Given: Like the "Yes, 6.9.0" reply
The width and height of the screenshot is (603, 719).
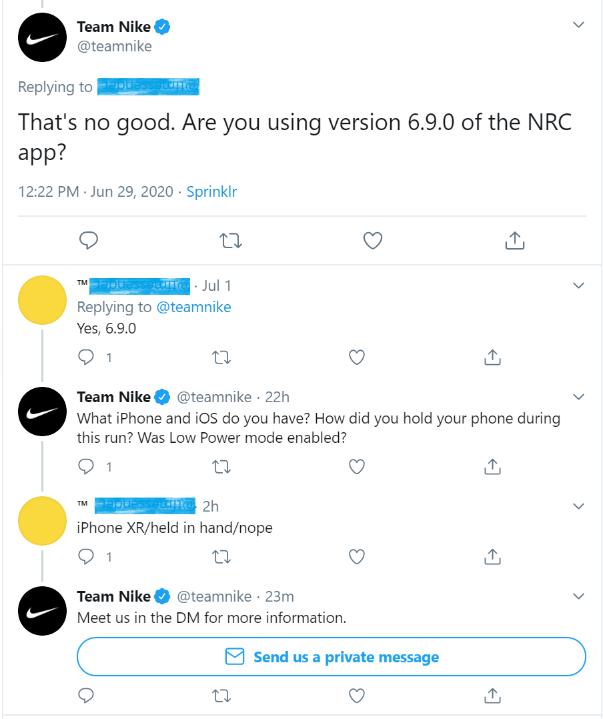Looking at the screenshot, I should pyautogui.click(x=357, y=356).
